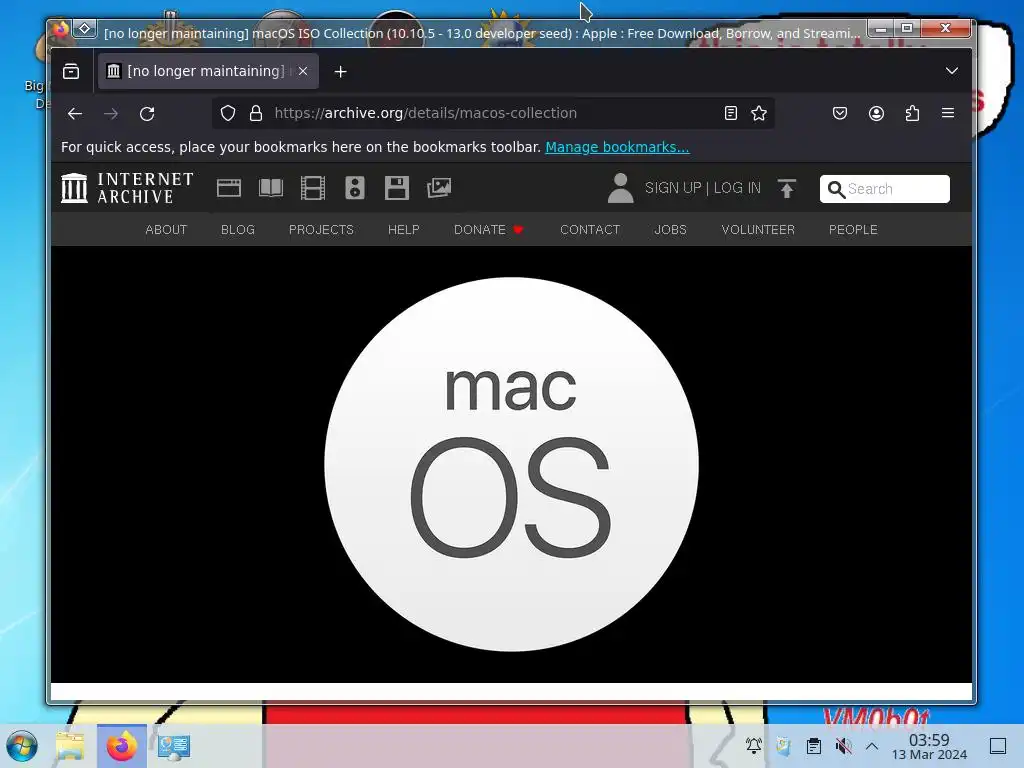Open the CONTACT menu item
Image resolution: width=1024 pixels, height=768 pixels.
[x=590, y=230]
